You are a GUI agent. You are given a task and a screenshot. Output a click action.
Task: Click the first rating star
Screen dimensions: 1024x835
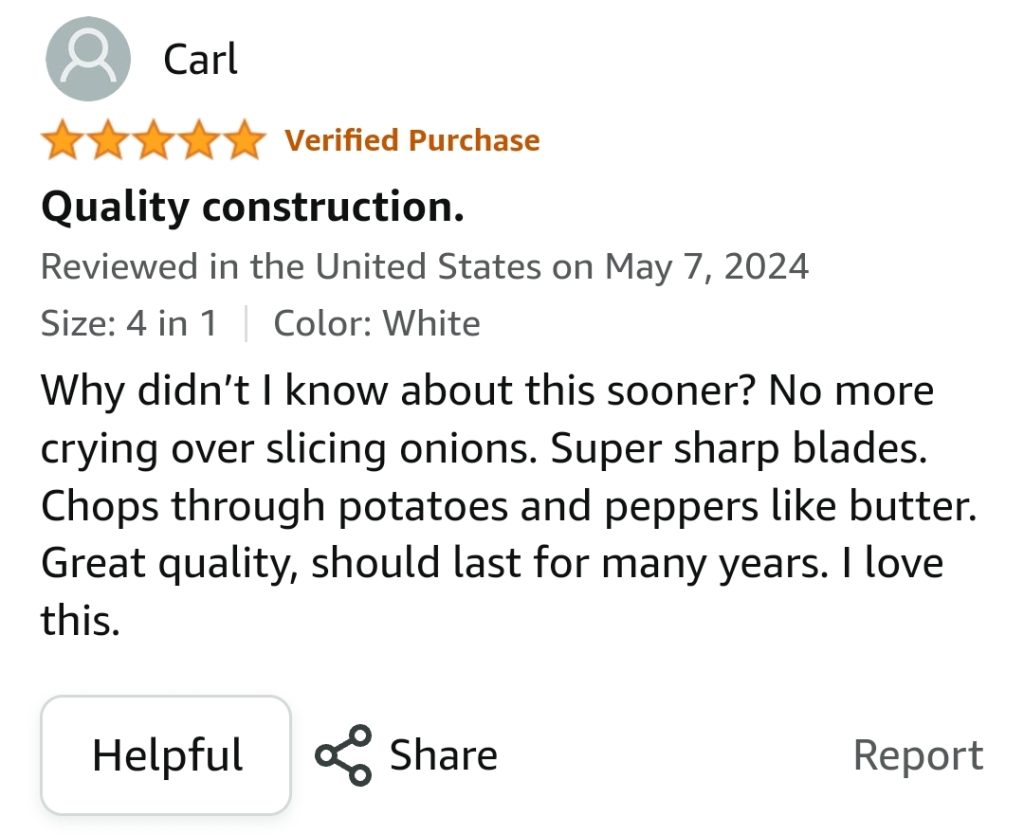(63, 140)
